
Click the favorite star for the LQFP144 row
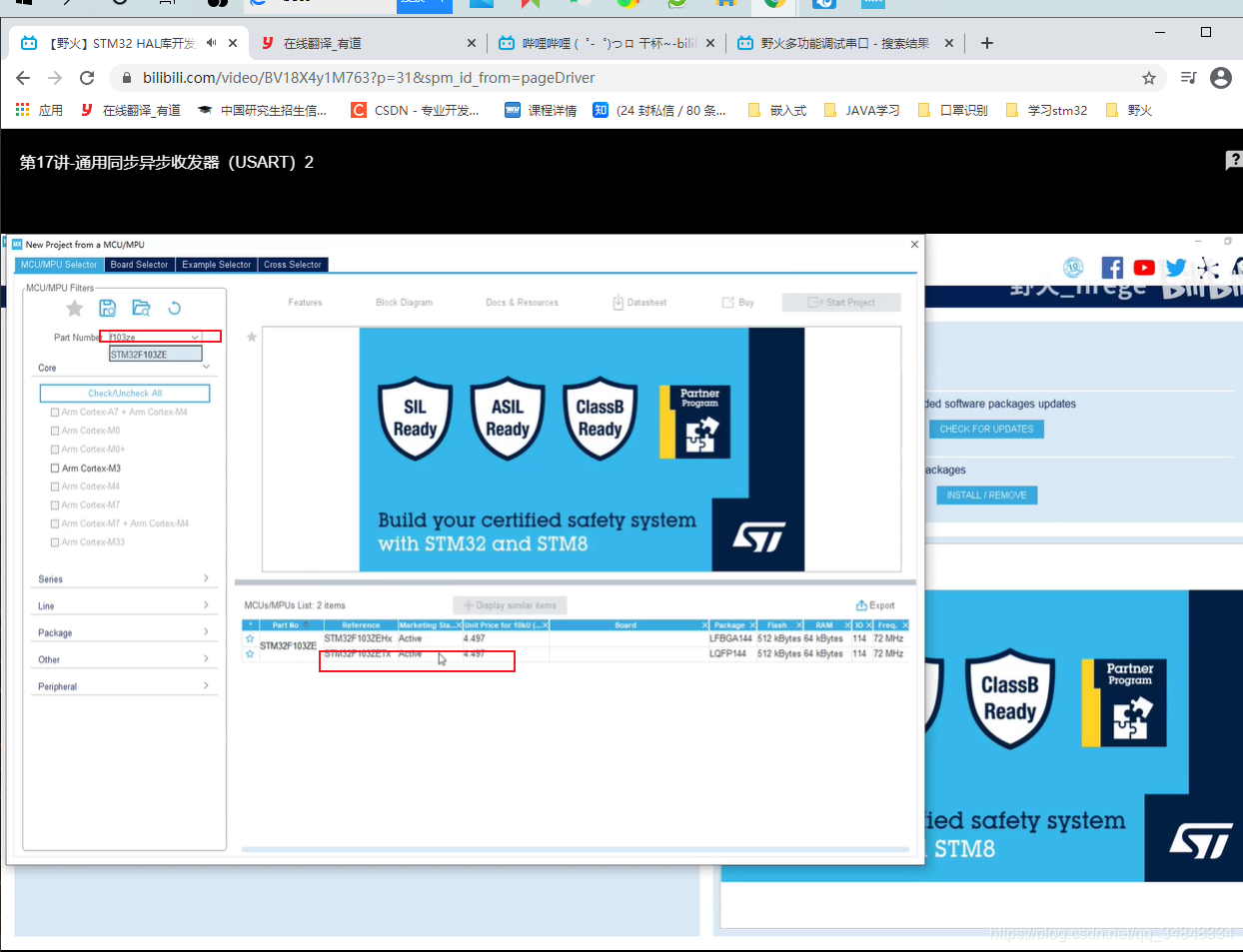coord(250,654)
